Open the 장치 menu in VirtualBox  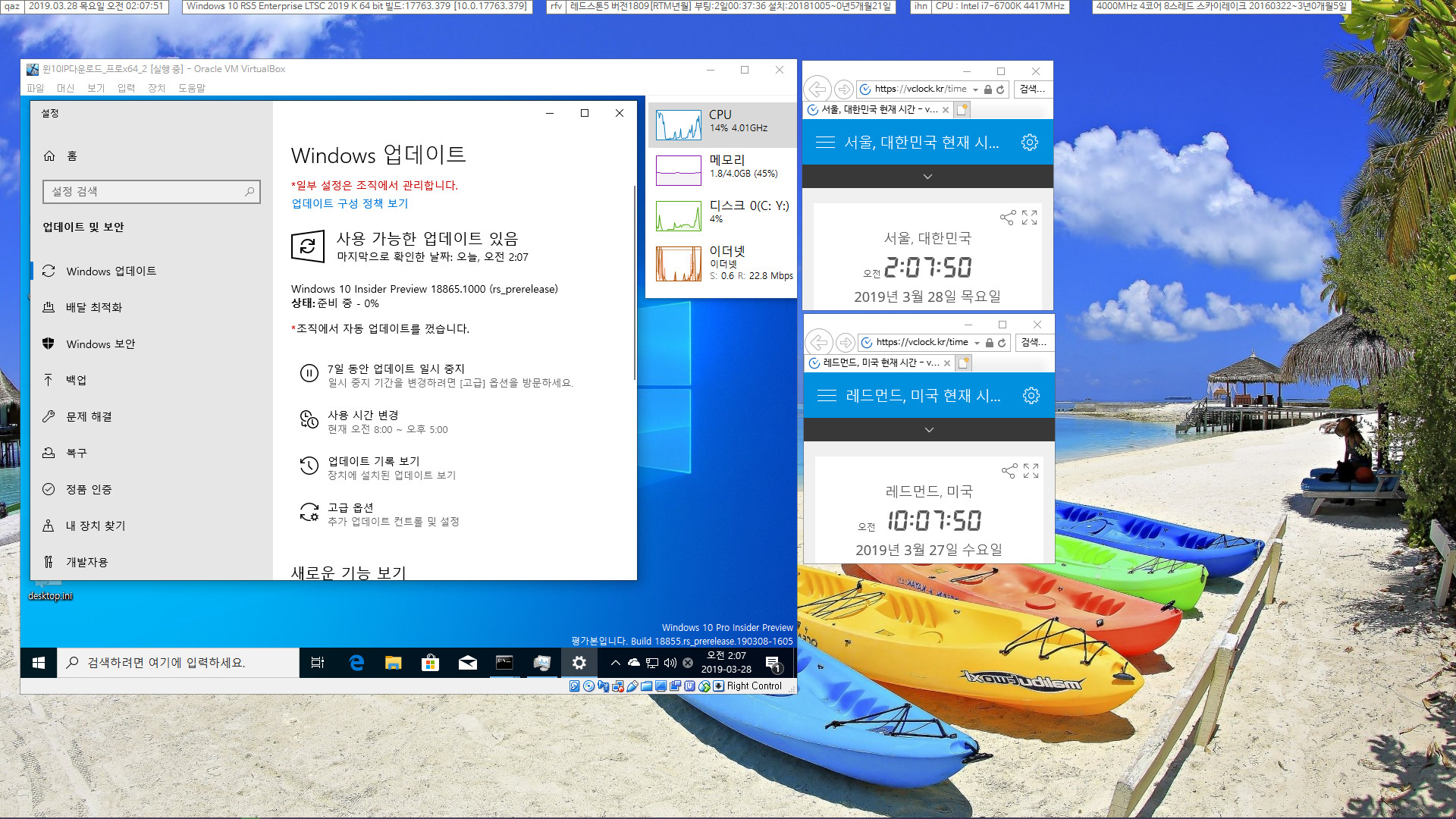[157, 88]
